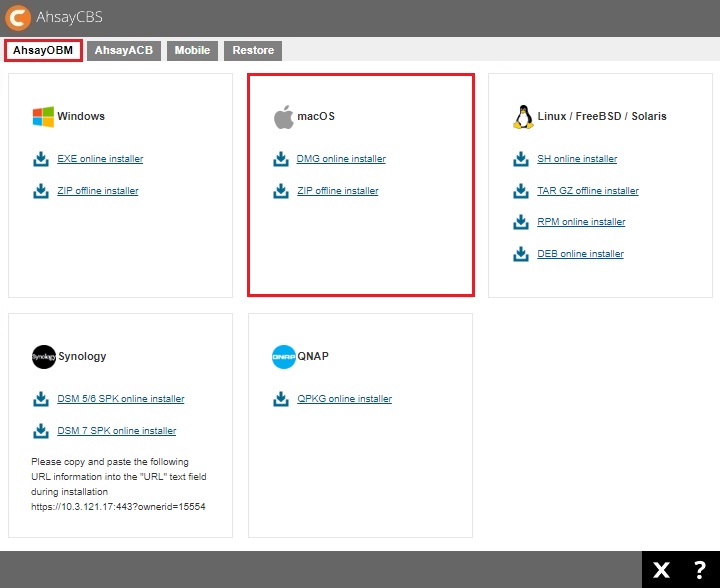Close the page with the X button
Image resolution: width=720 pixels, height=588 pixels.
[x=661, y=570]
